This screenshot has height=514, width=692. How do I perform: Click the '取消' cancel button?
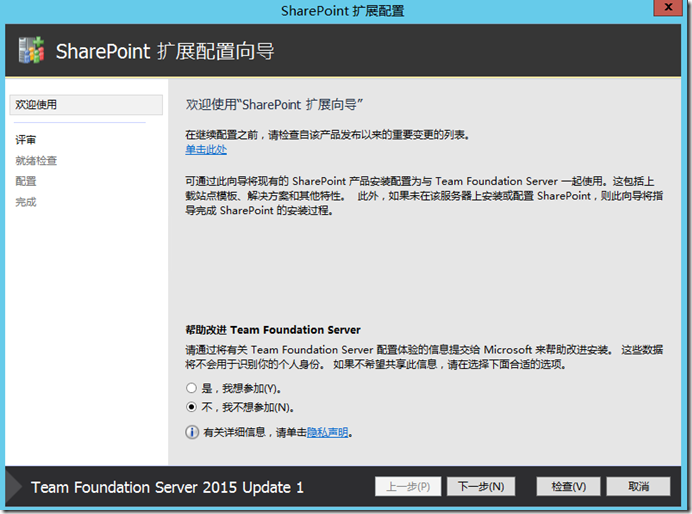click(x=638, y=486)
